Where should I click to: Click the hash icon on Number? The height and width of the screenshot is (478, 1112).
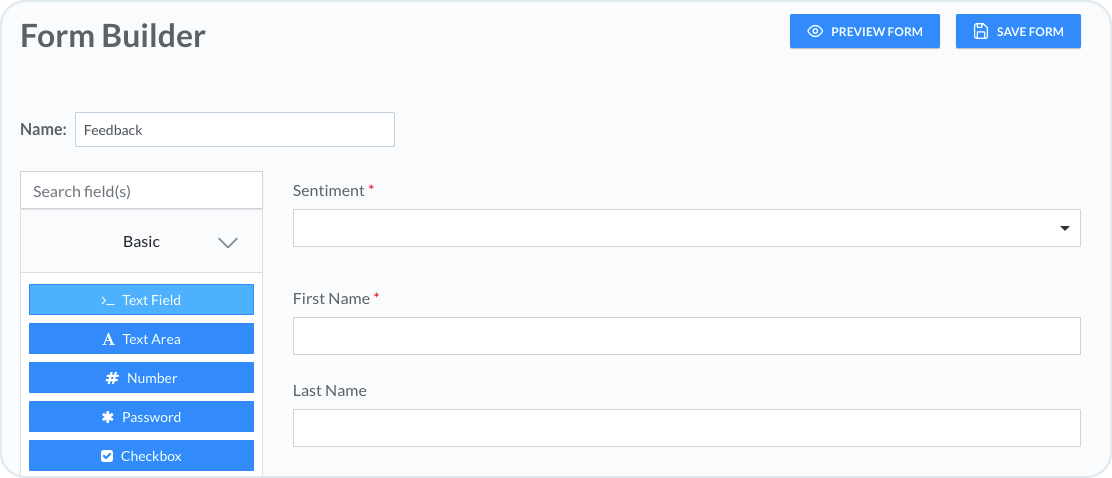coord(112,378)
